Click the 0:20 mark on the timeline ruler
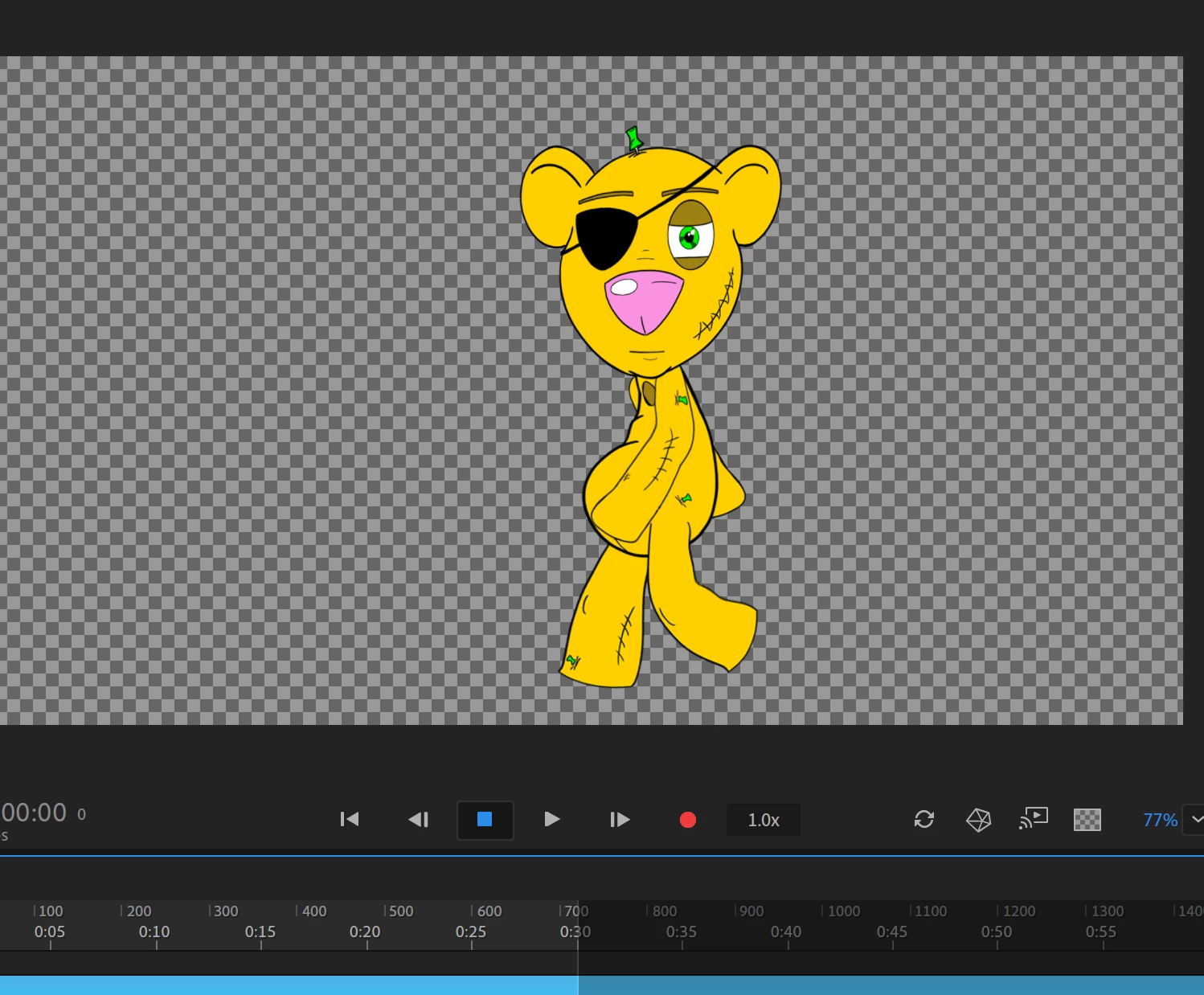This screenshot has width=1204, height=995. point(365,932)
